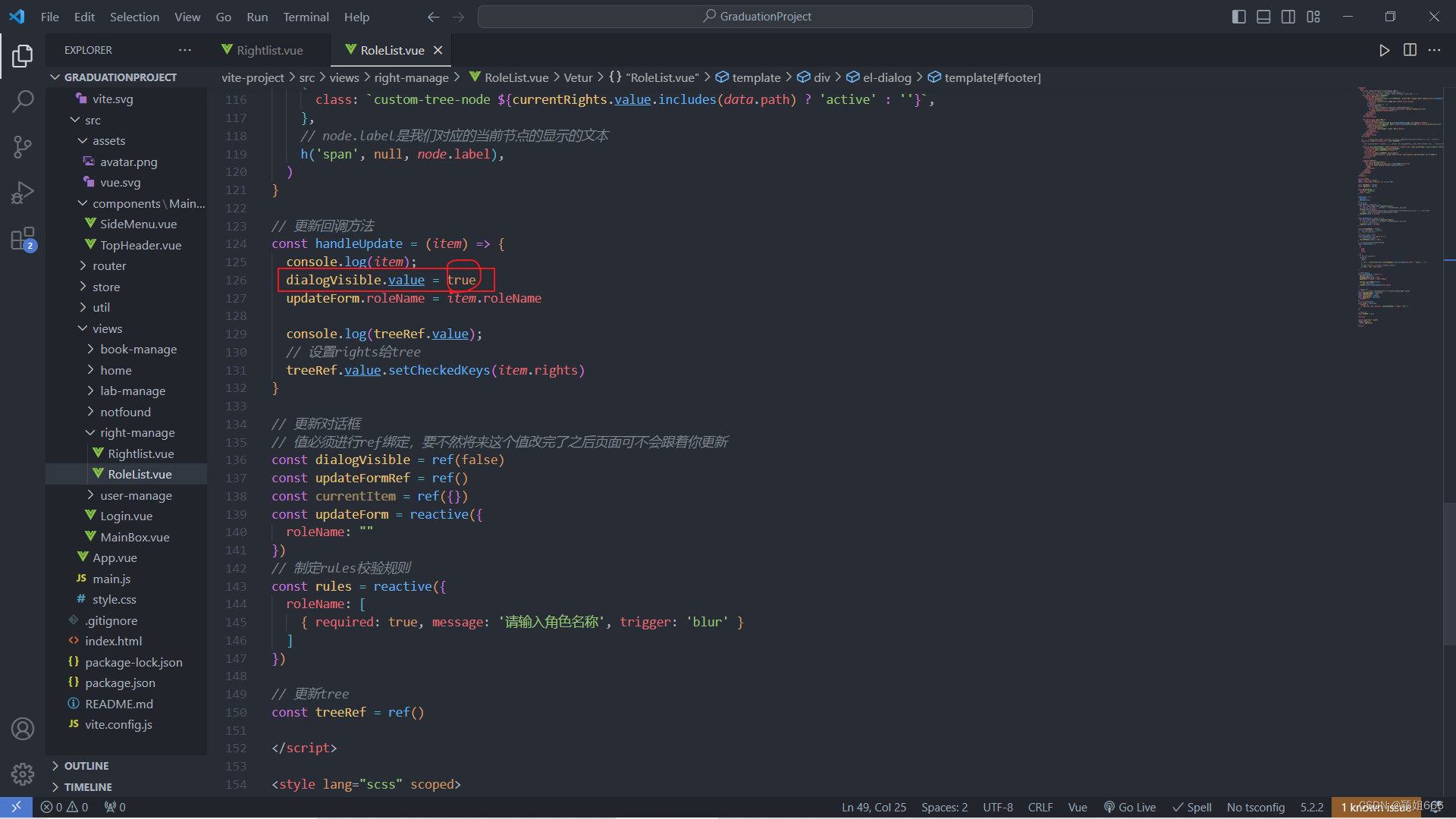This screenshot has height=819, width=1456.
Task: Click the Spaces: 2 indentation setting
Action: click(944, 807)
